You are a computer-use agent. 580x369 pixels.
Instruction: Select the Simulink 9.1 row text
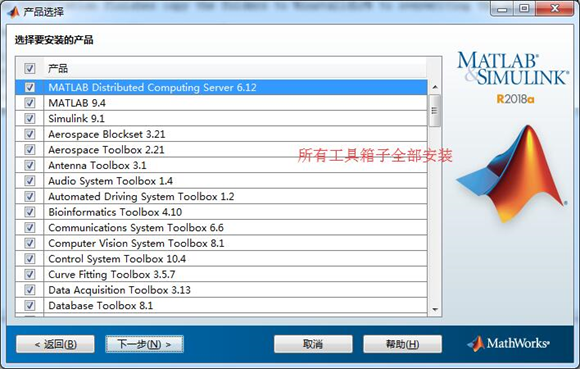(77, 118)
